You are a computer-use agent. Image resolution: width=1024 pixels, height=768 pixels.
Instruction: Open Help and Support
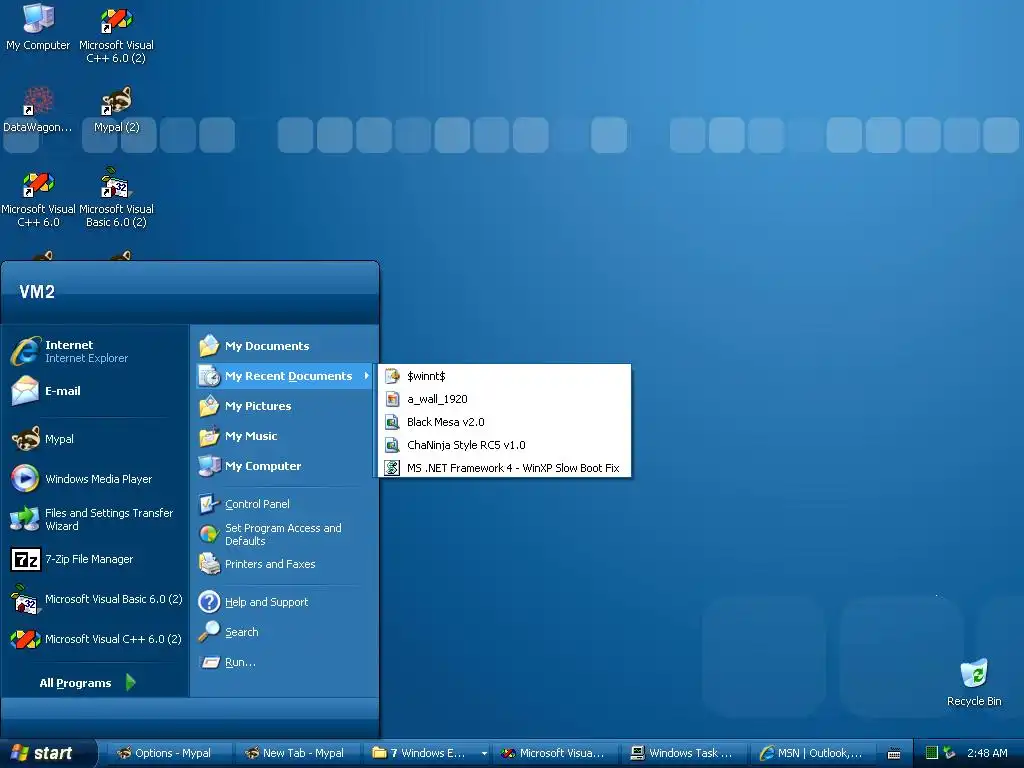284,602
